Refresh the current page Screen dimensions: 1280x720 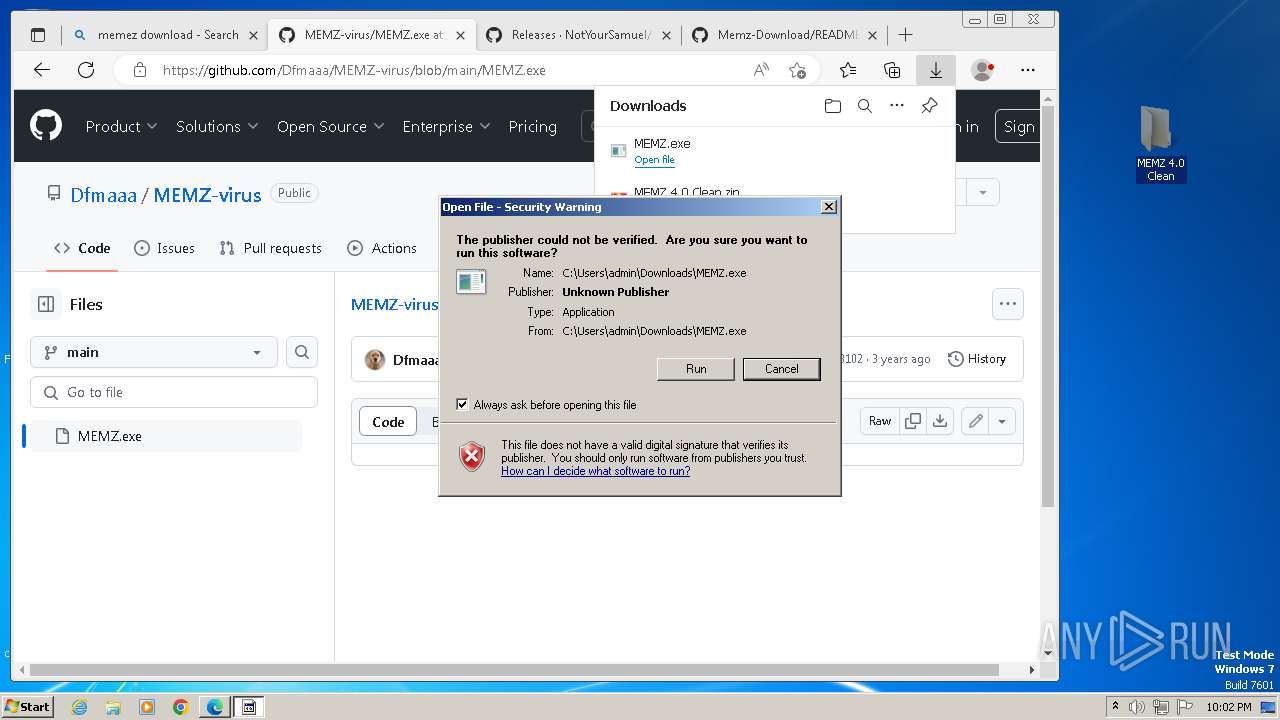point(86,70)
